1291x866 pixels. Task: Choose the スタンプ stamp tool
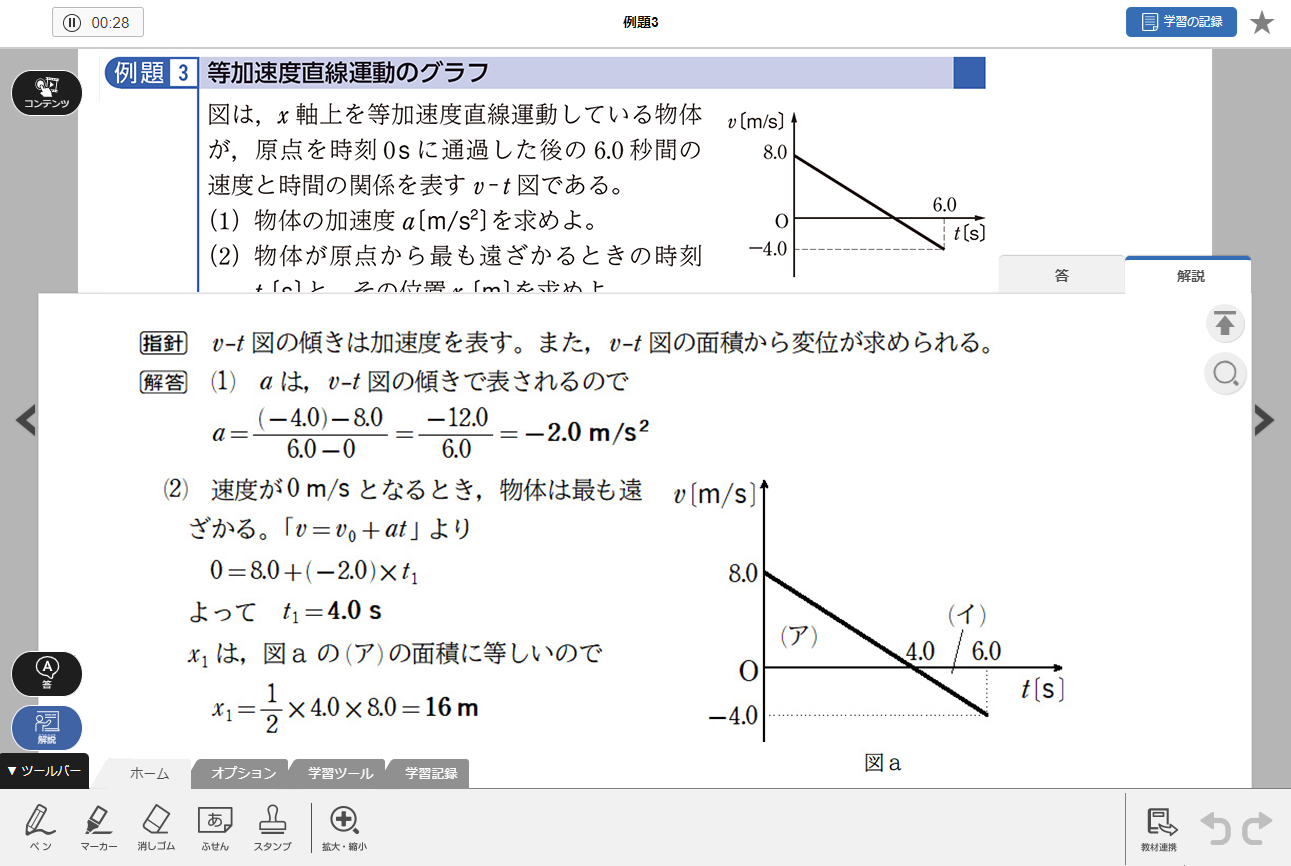click(x=271, y=828)
